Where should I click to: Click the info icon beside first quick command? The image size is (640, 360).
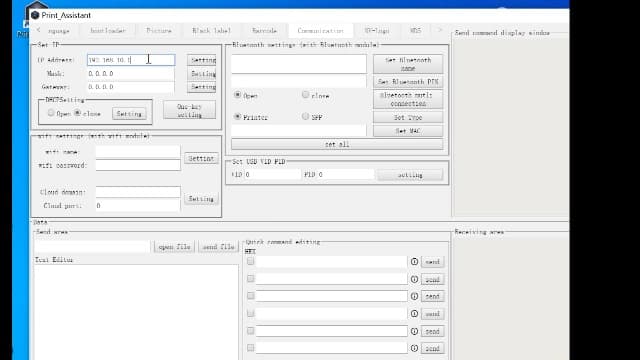[414, 262]
